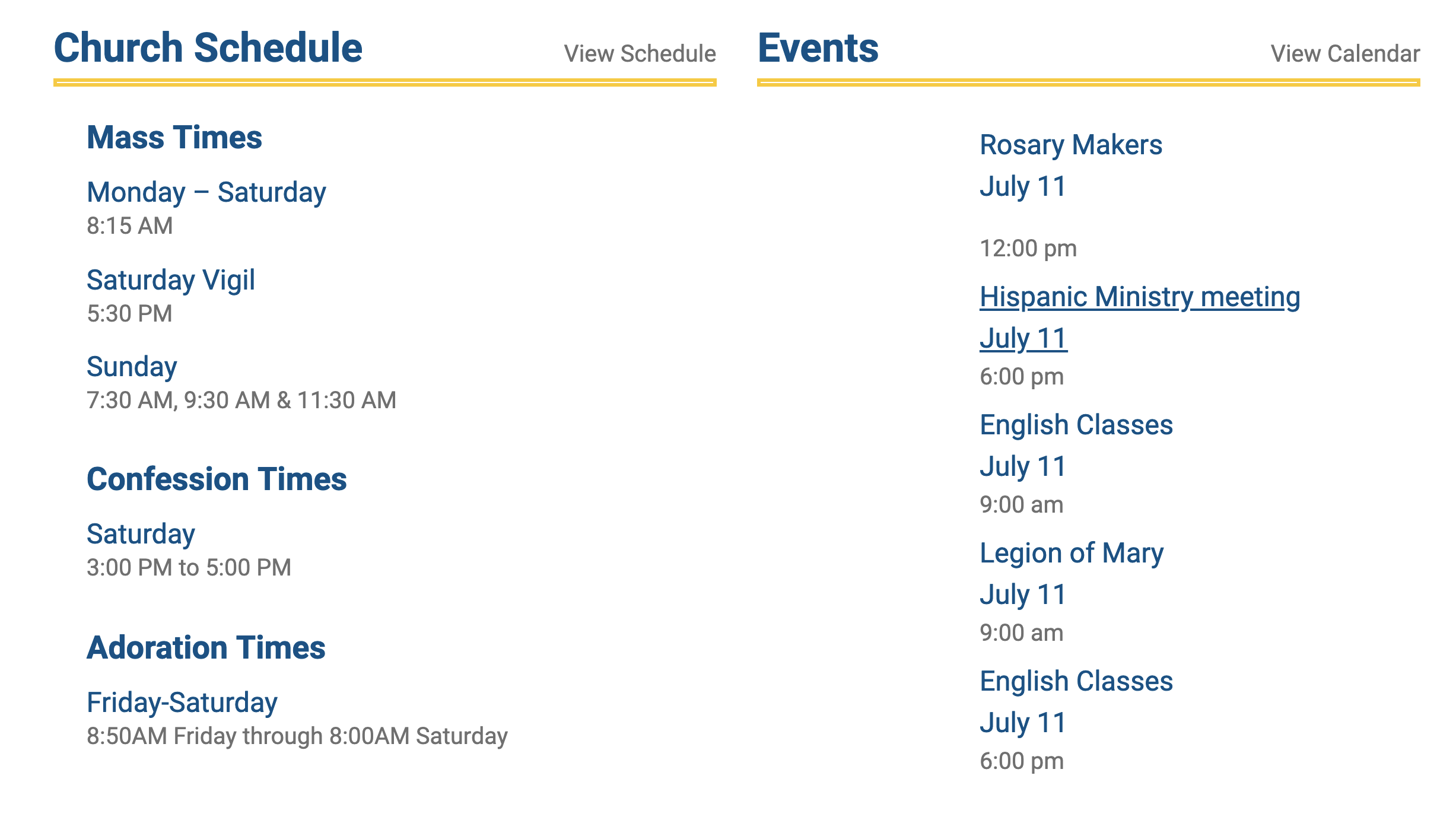Select the Friday-Saturday adoration entry
The width and height of the screenshot is (1456, 820).
tap(182, 703)
